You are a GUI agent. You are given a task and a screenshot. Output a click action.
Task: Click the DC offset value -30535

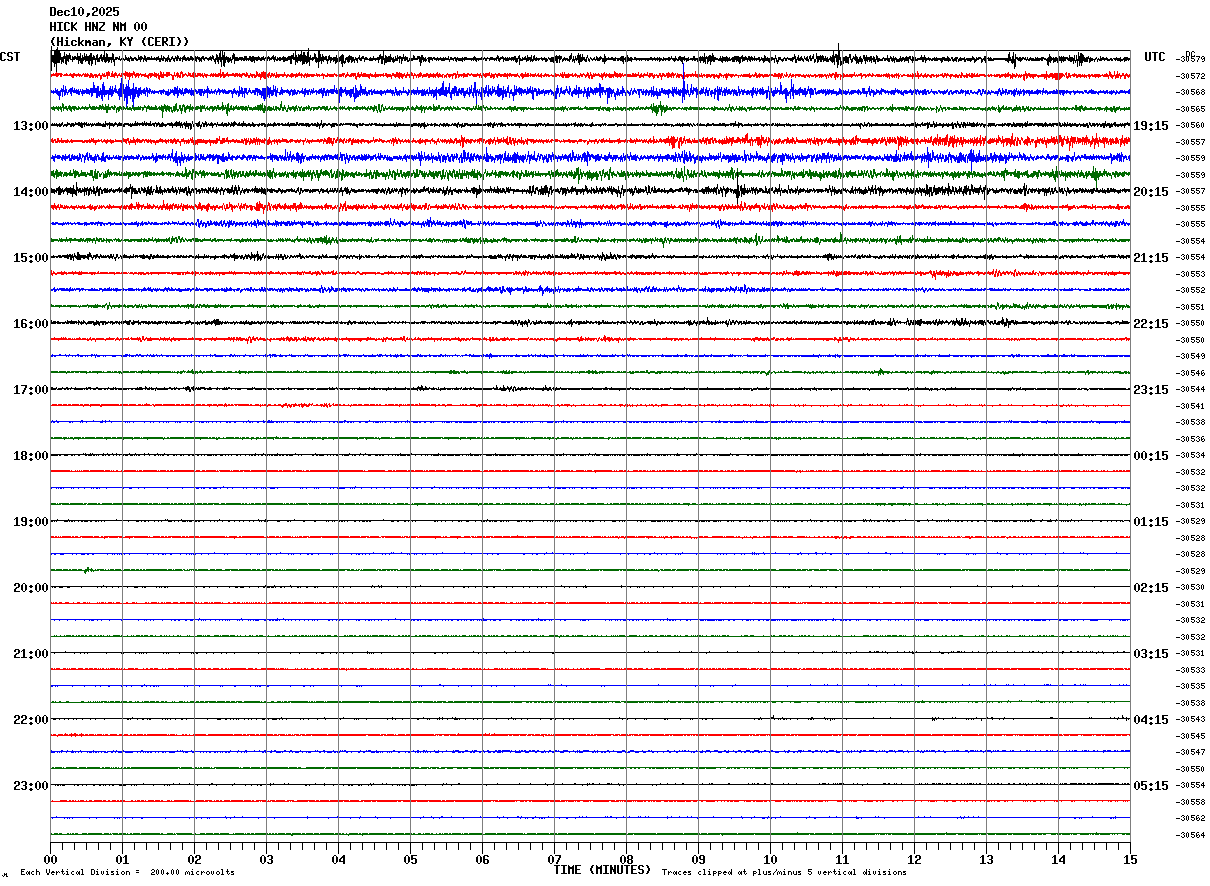[x=1191, y=686]
